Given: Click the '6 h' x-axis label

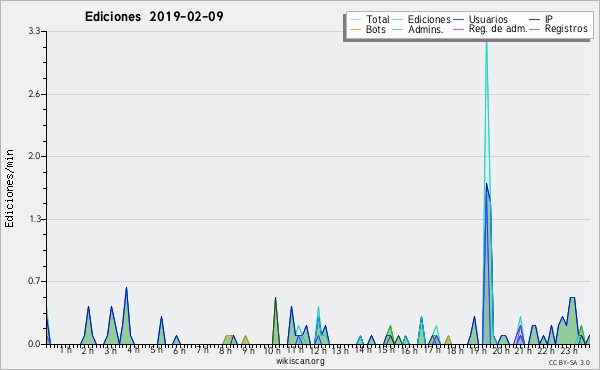Looking at the screenshot, I should click(179, 351).
